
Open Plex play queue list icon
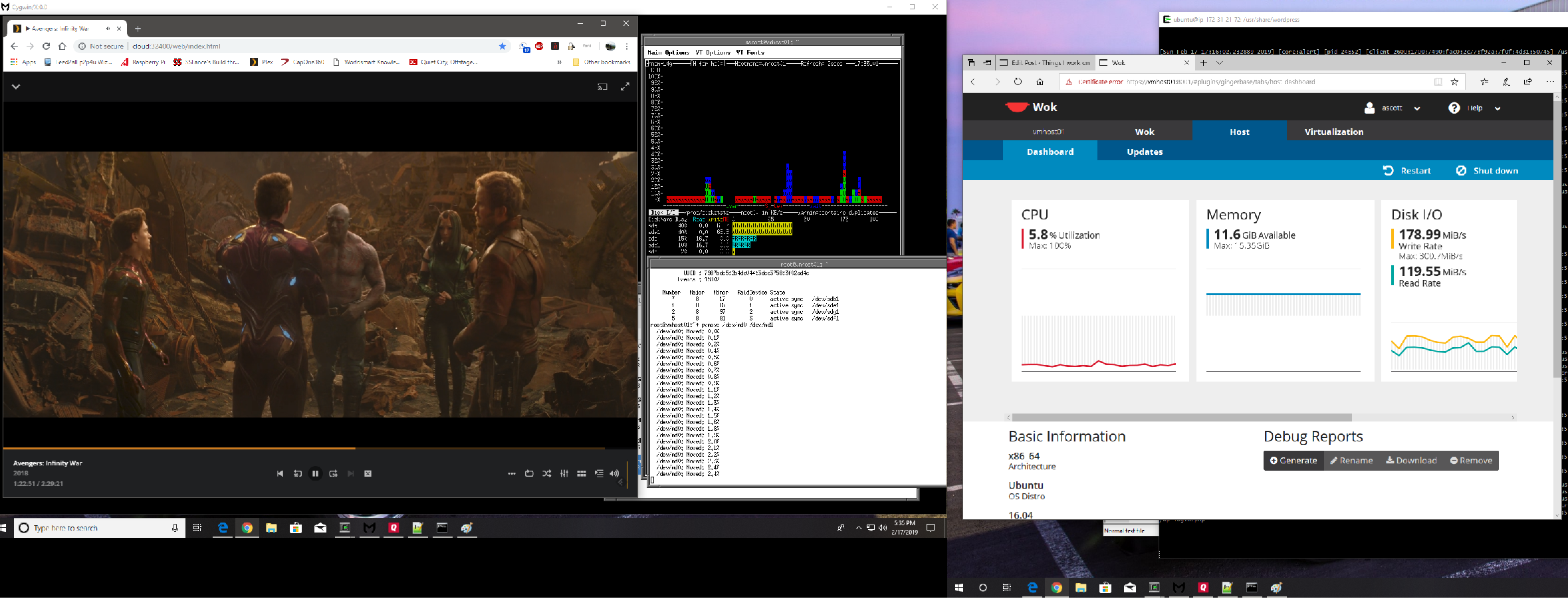click(599, 473)
